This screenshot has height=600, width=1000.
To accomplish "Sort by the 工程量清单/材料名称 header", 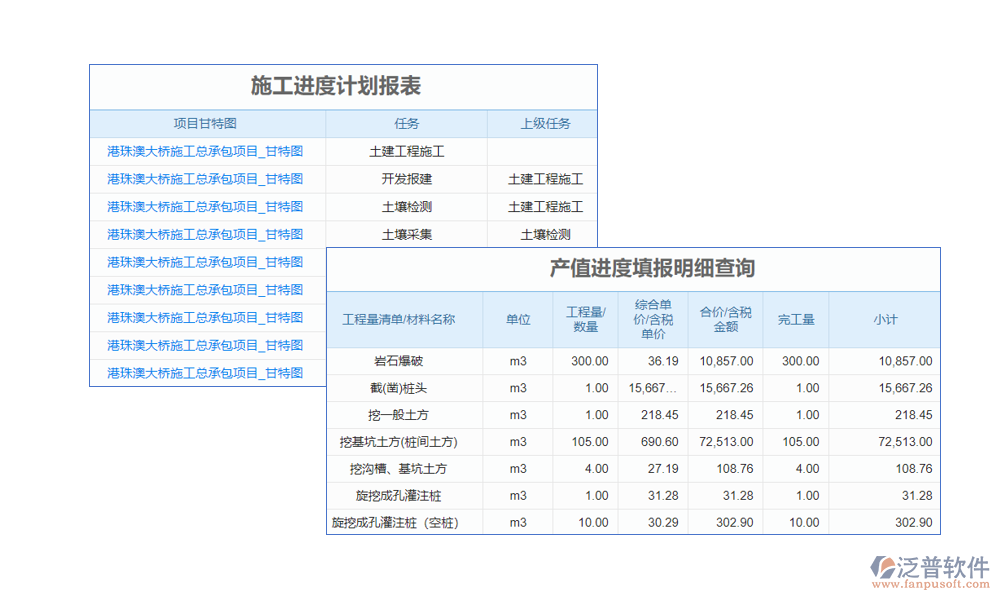I will [x=398, y=320].
